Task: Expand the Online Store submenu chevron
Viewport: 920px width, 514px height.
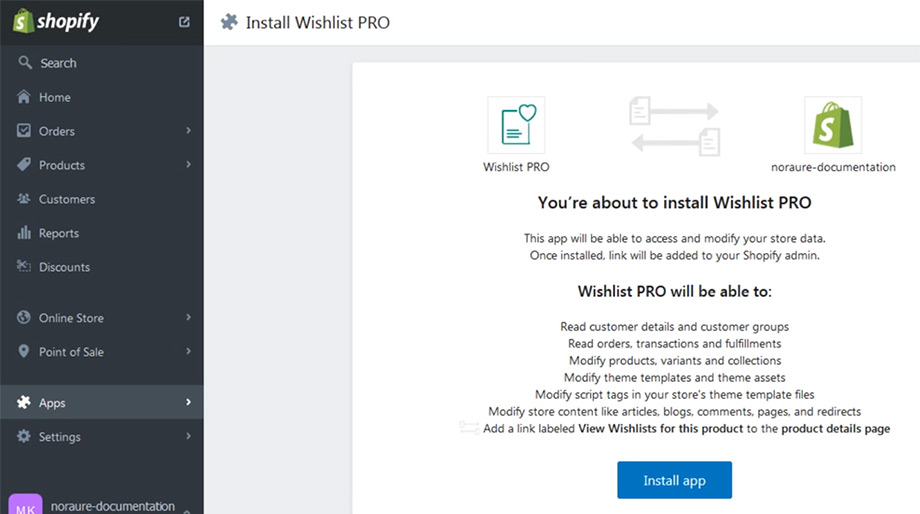Action: coord(188,317)
